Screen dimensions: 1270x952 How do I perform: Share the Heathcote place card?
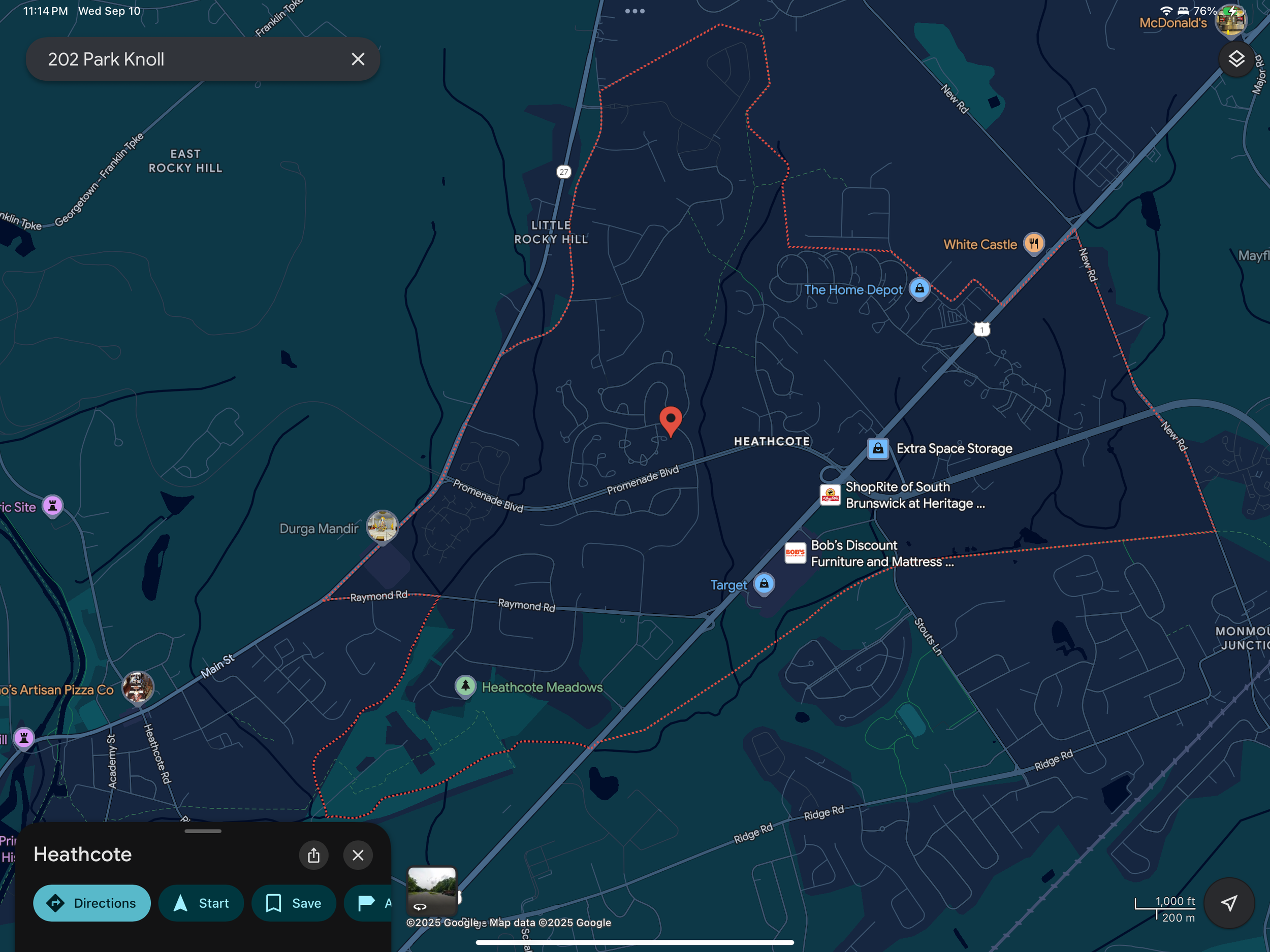click(313, 855)
